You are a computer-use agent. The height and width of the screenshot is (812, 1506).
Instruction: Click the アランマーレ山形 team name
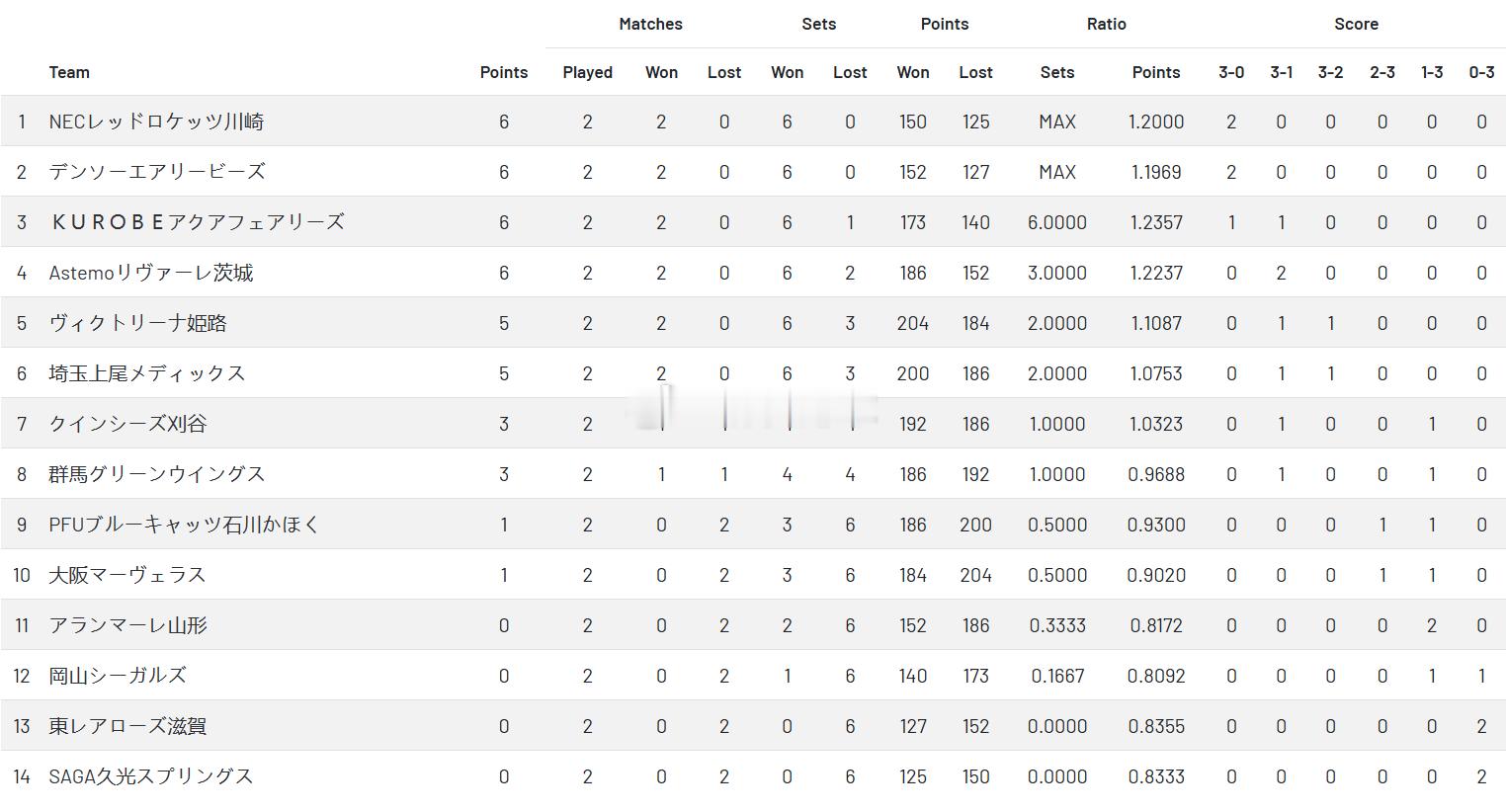click(x=127, y=625)
